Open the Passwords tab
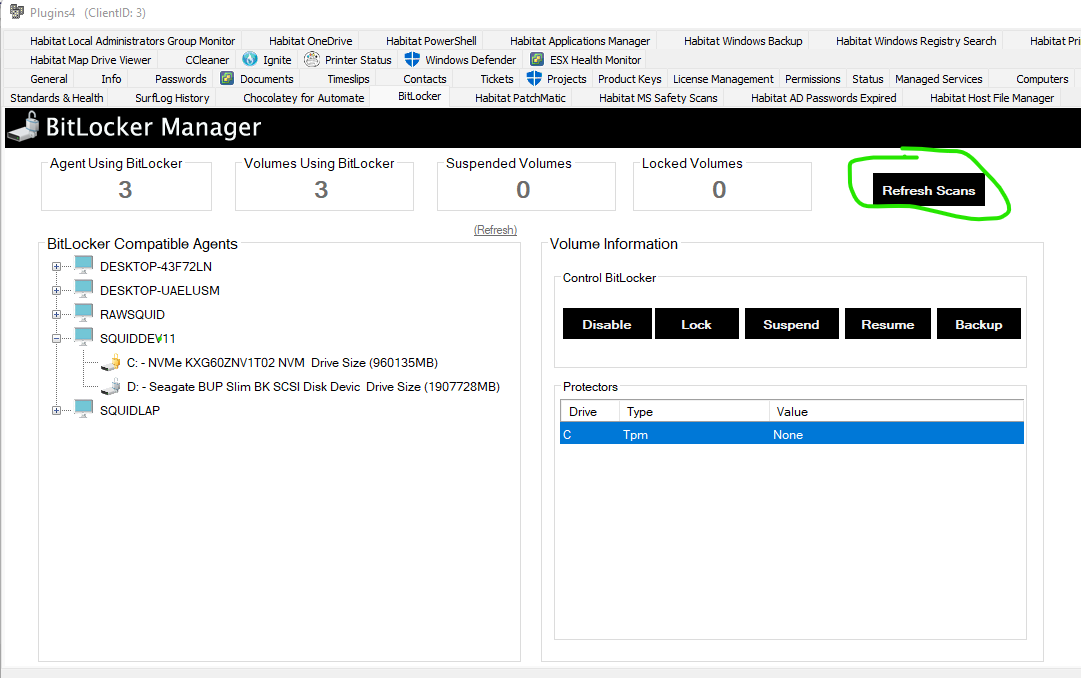 (180, 78)
